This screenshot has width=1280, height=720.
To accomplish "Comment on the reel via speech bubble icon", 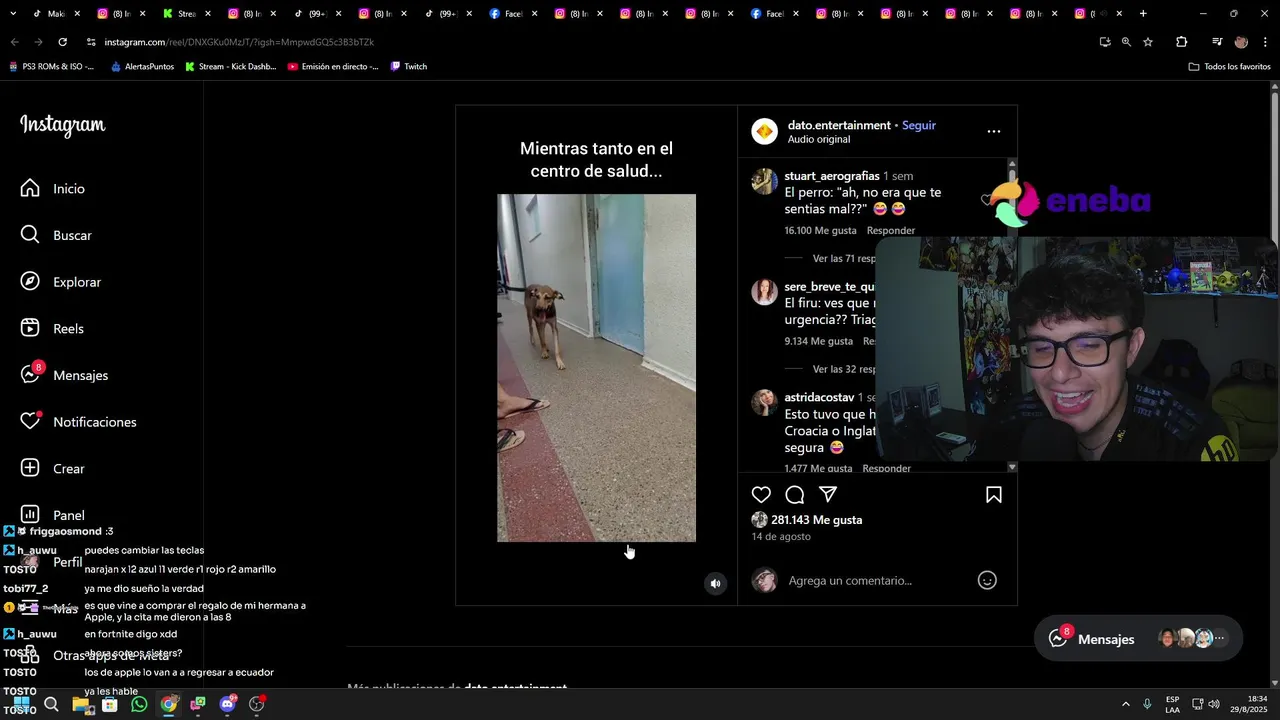I will pyautogui.click(x=795, y=495).
